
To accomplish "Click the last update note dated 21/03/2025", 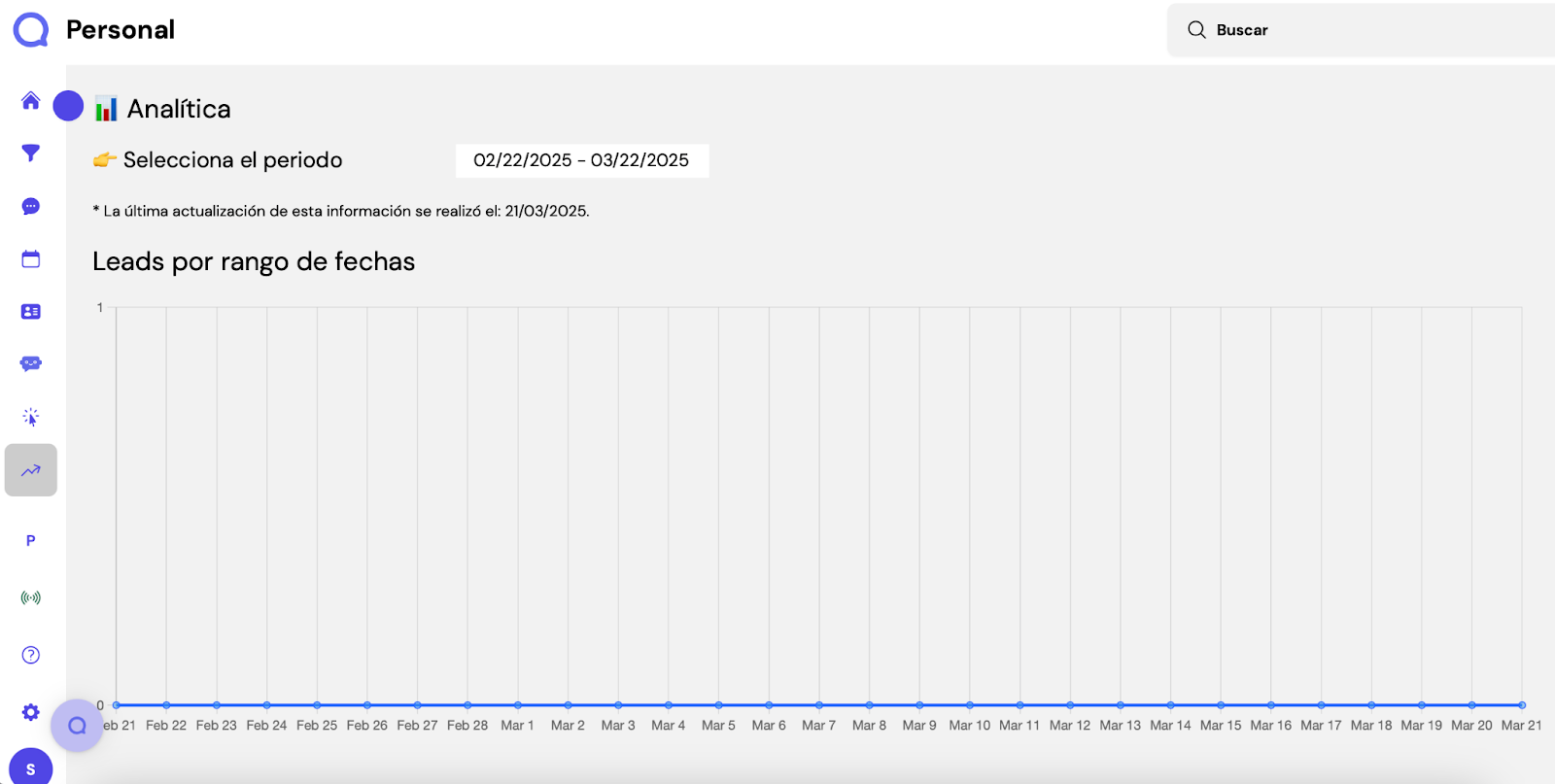I will click(341, 211).
